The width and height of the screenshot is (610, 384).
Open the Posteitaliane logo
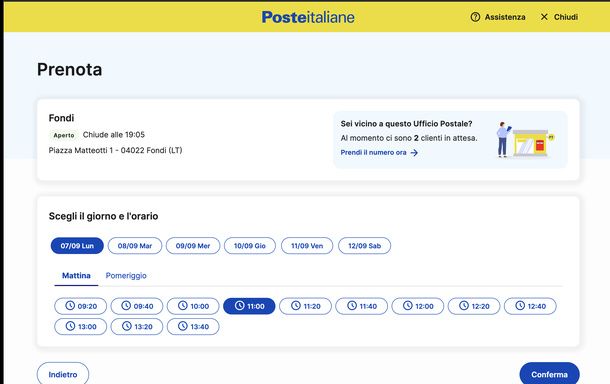[x=308, y=17]
